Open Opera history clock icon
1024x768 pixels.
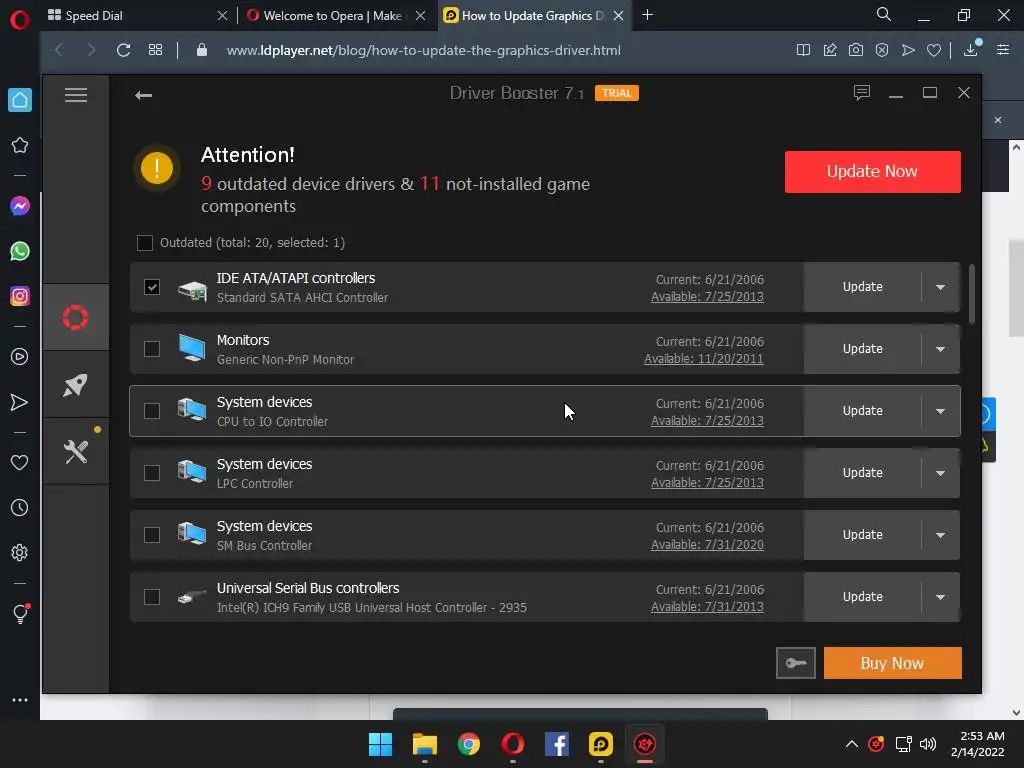[x=20, y=507]
